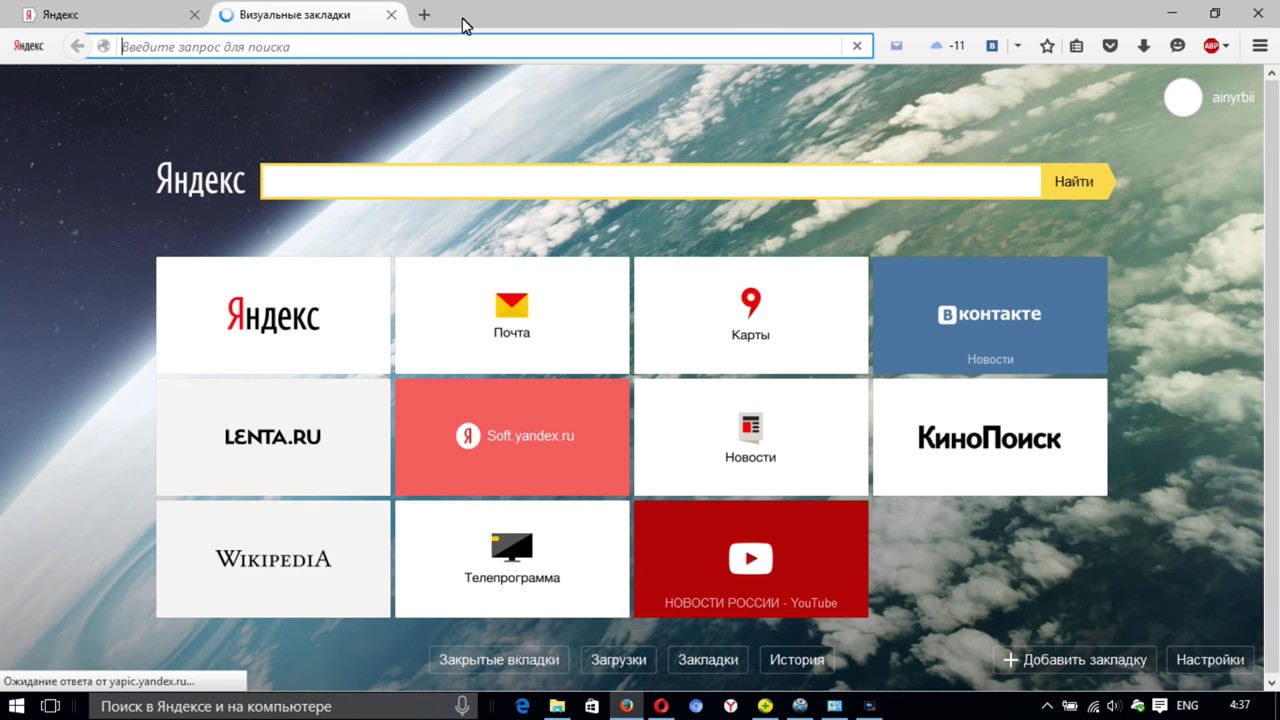Open the Action Center notifications icon

(1160, 706)
